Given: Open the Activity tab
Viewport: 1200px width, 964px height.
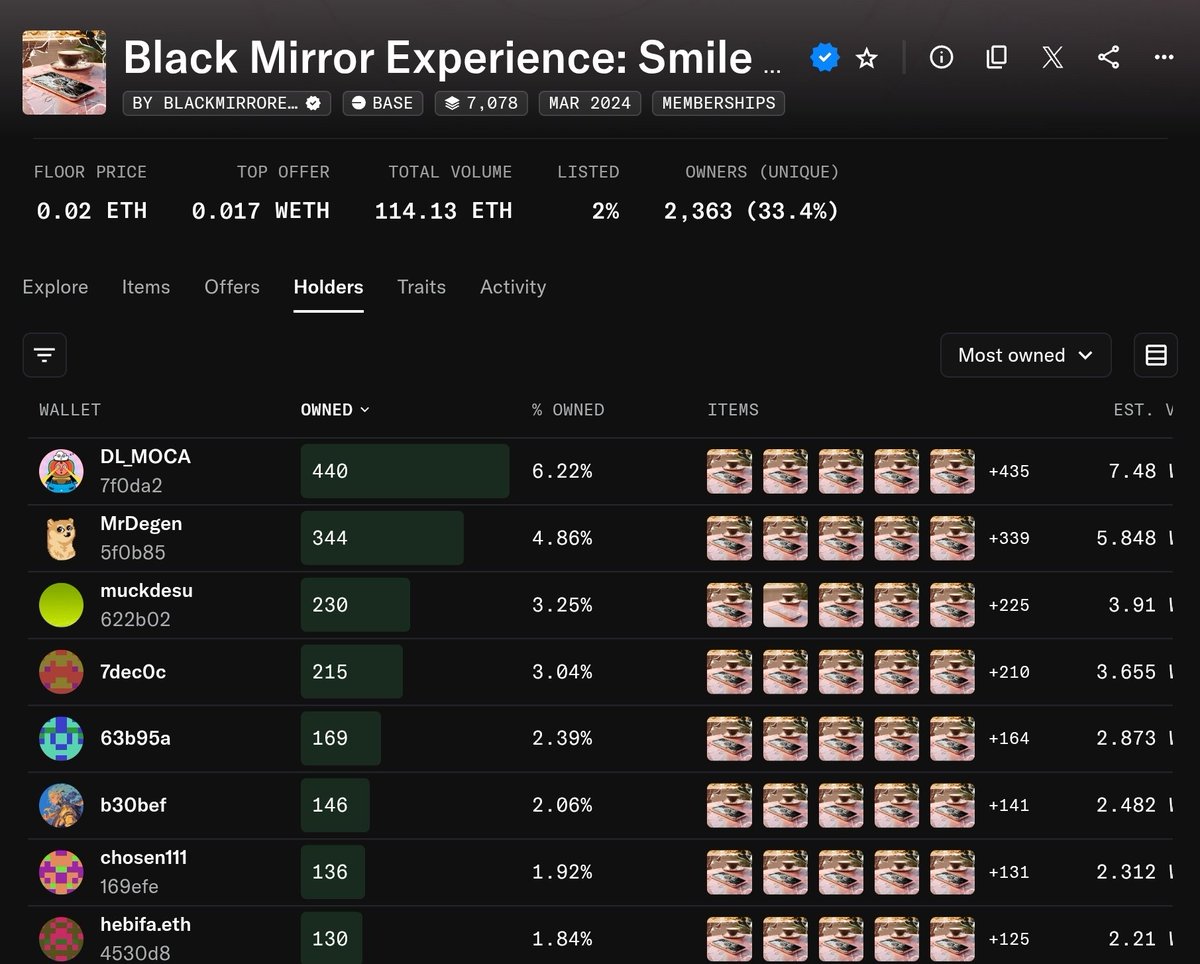Looking at the screenshot, I should tap(513, 287).
